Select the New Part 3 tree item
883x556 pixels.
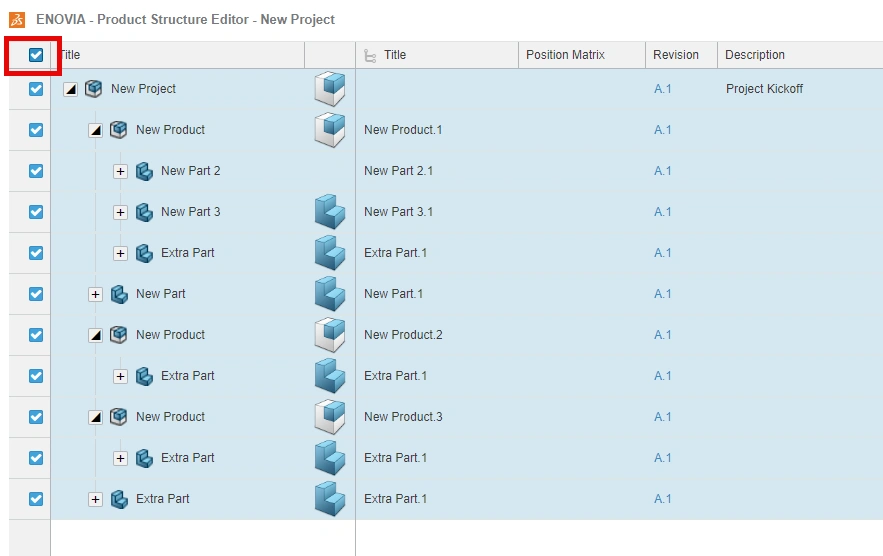(190, 212)
